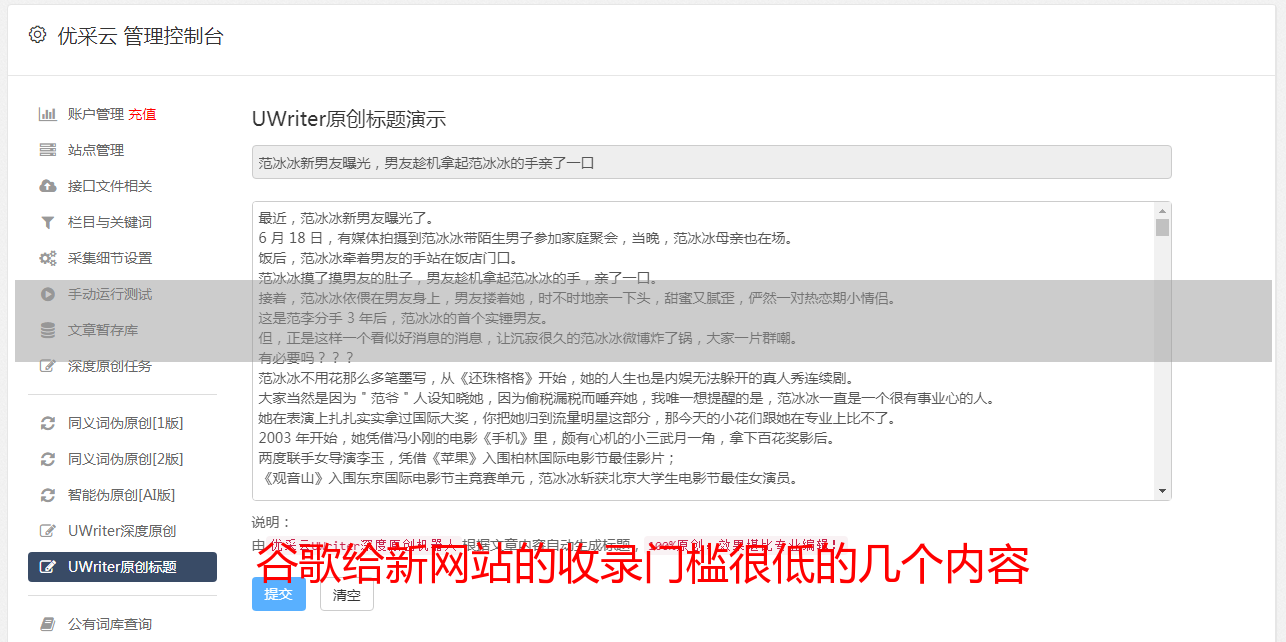Open the 账户管理 menu entry

point(96,114)
